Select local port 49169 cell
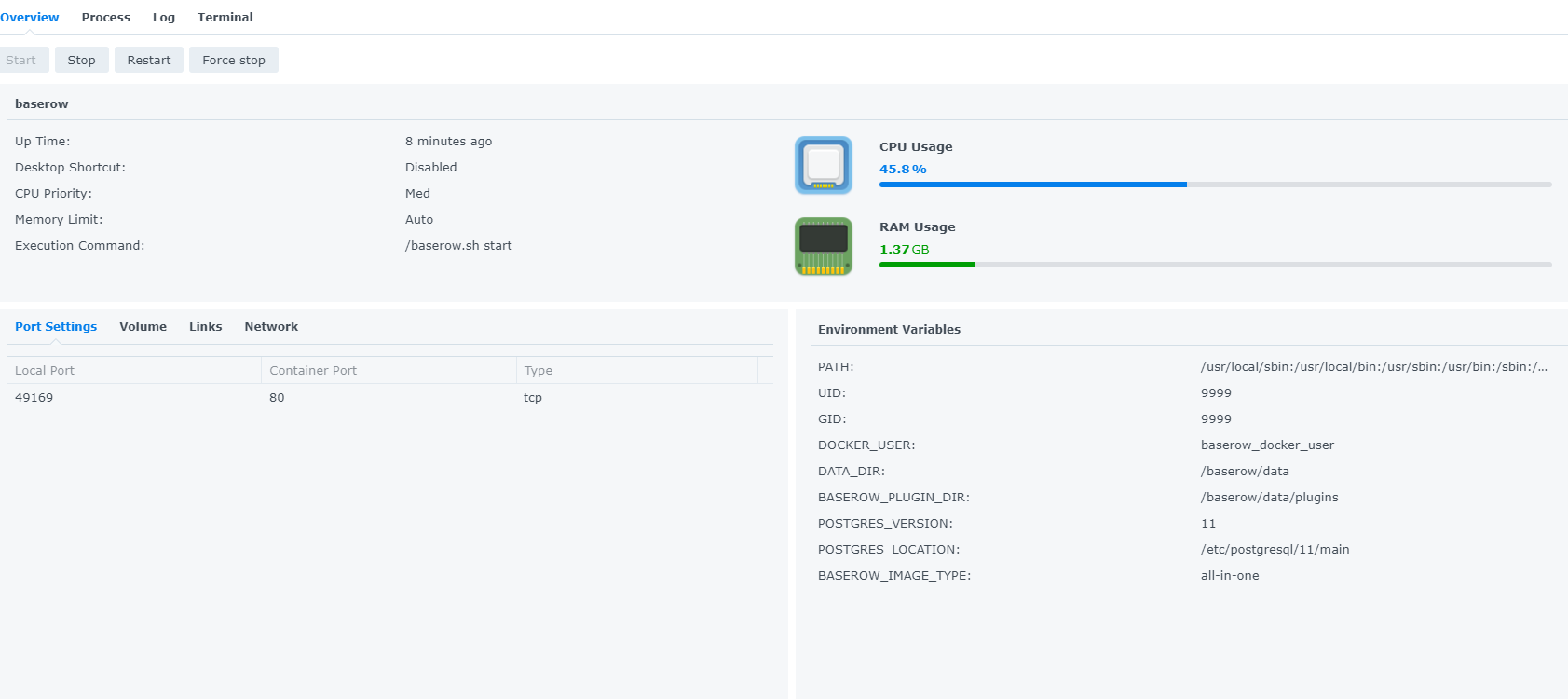The height and width of the screenshot is (699, 1568). (34, 397)
